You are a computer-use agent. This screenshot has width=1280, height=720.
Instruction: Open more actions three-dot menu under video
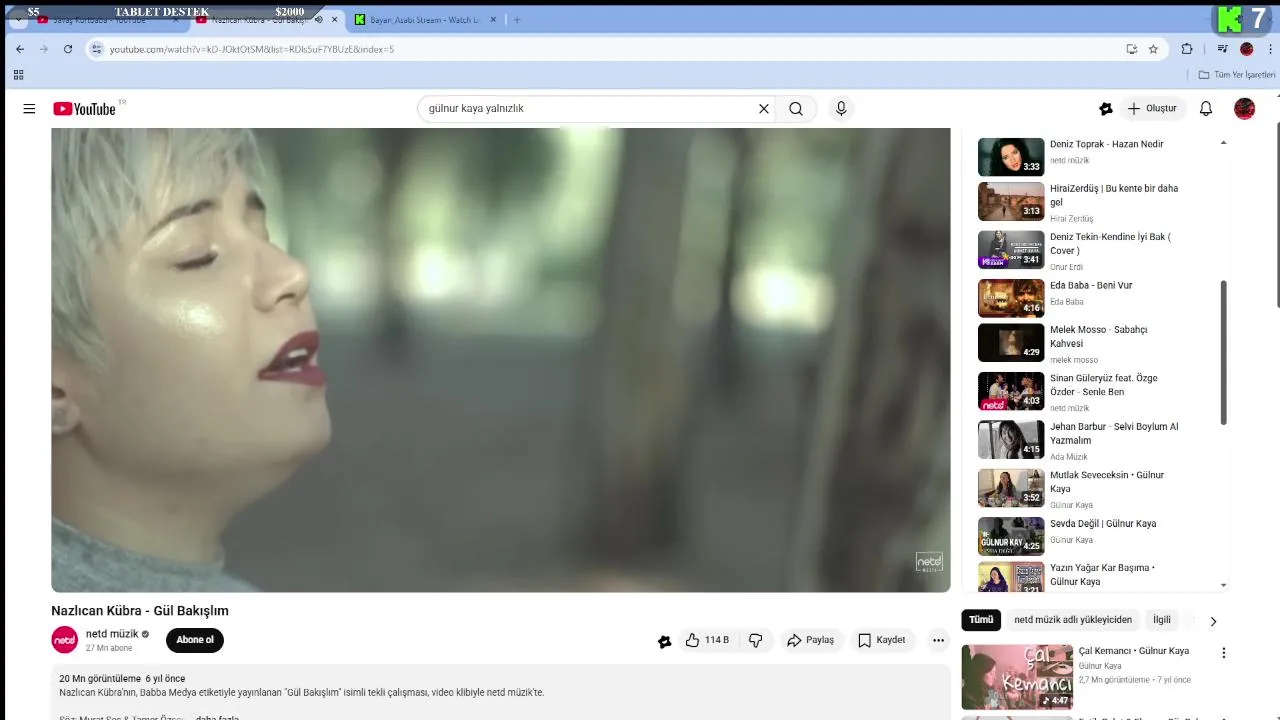point(938,640)
